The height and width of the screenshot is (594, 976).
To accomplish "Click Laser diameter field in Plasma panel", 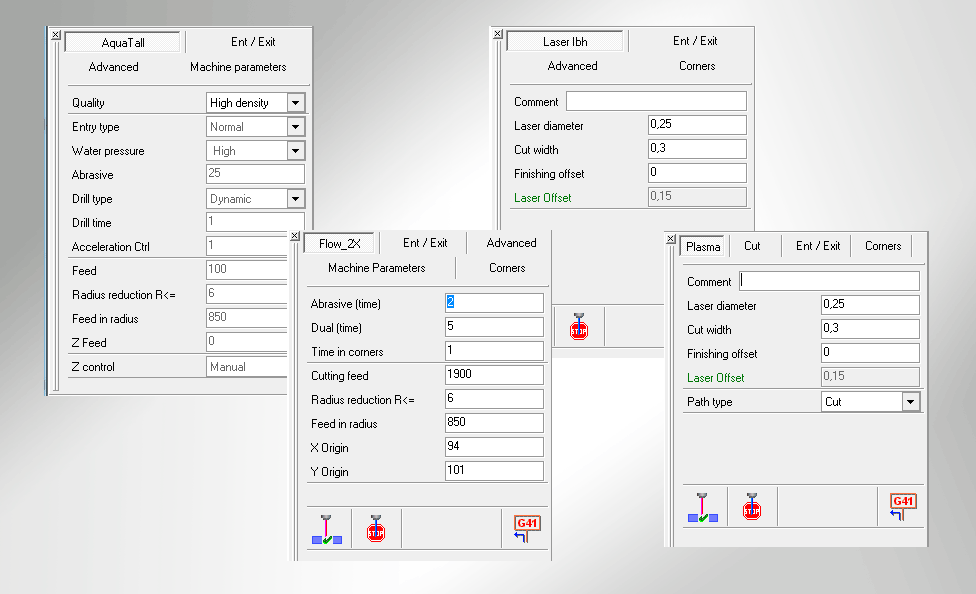I will [x=870, y=305].
